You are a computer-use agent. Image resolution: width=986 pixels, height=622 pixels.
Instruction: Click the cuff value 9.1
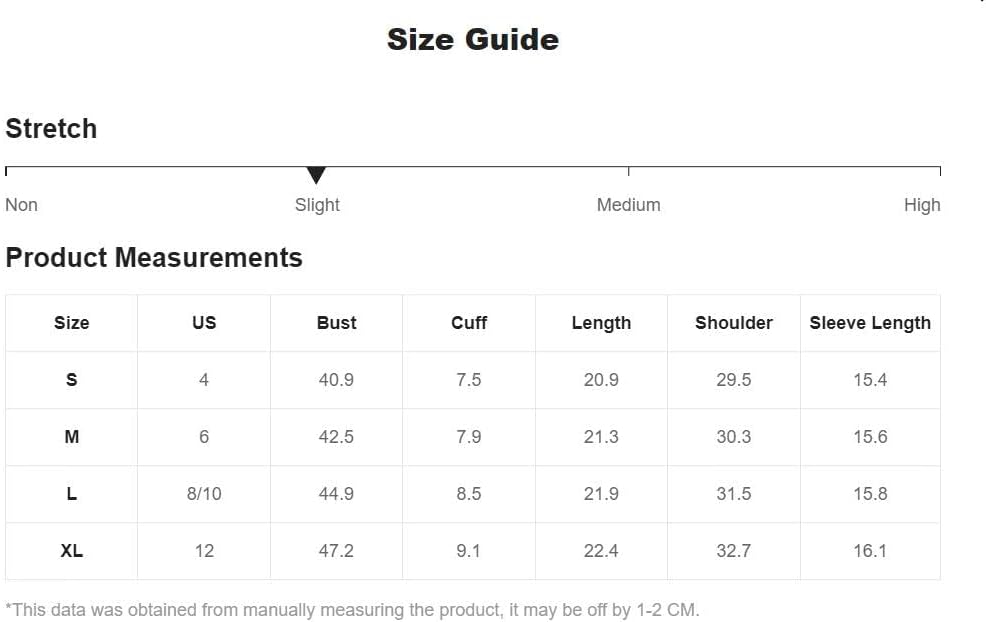tap(468, 551)
